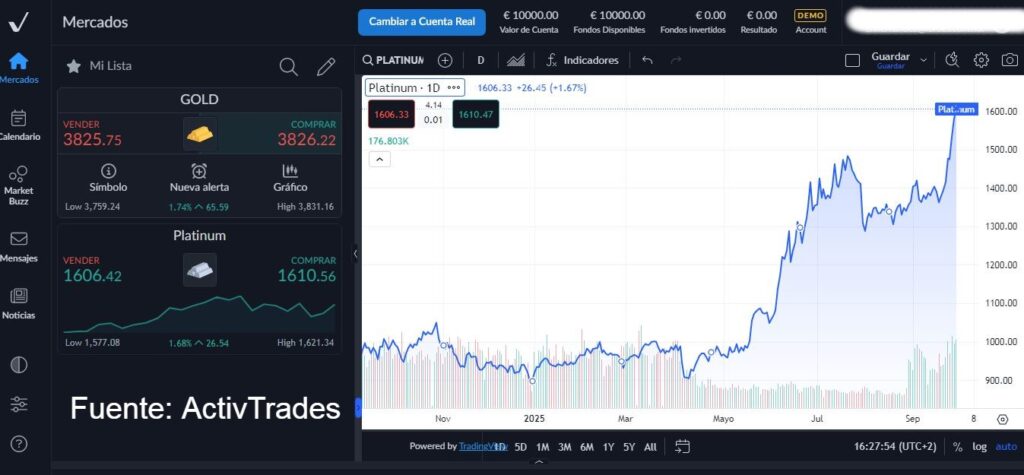Collapse the chart legend with chevron
Image resolution: width=1024 pixels, height=475 pixels.
[379, 159]
